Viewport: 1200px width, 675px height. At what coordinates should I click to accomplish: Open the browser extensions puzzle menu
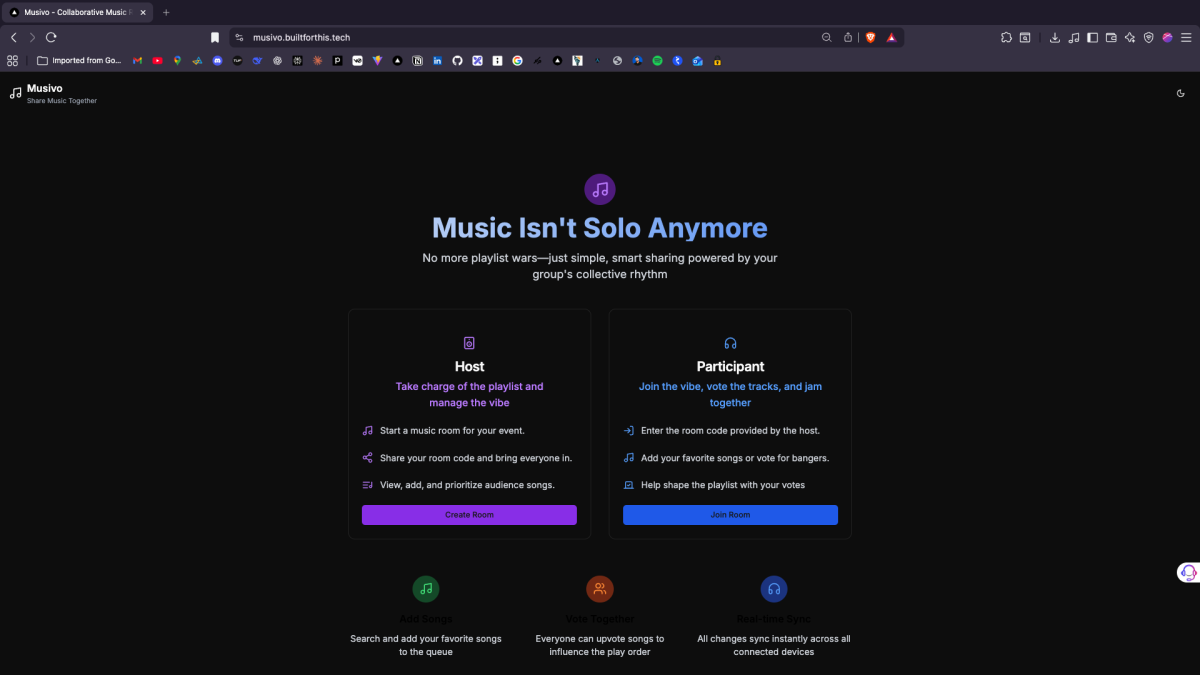click(1006, 37)
